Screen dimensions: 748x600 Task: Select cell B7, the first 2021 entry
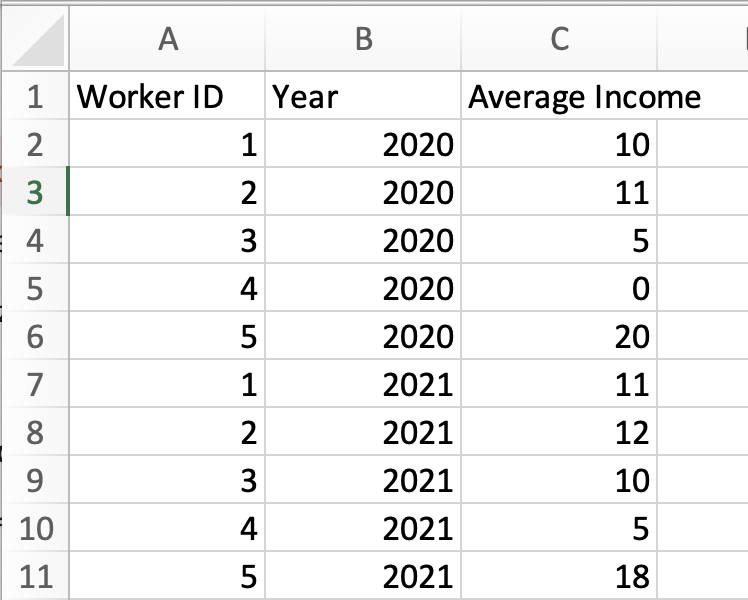[363, 385]
